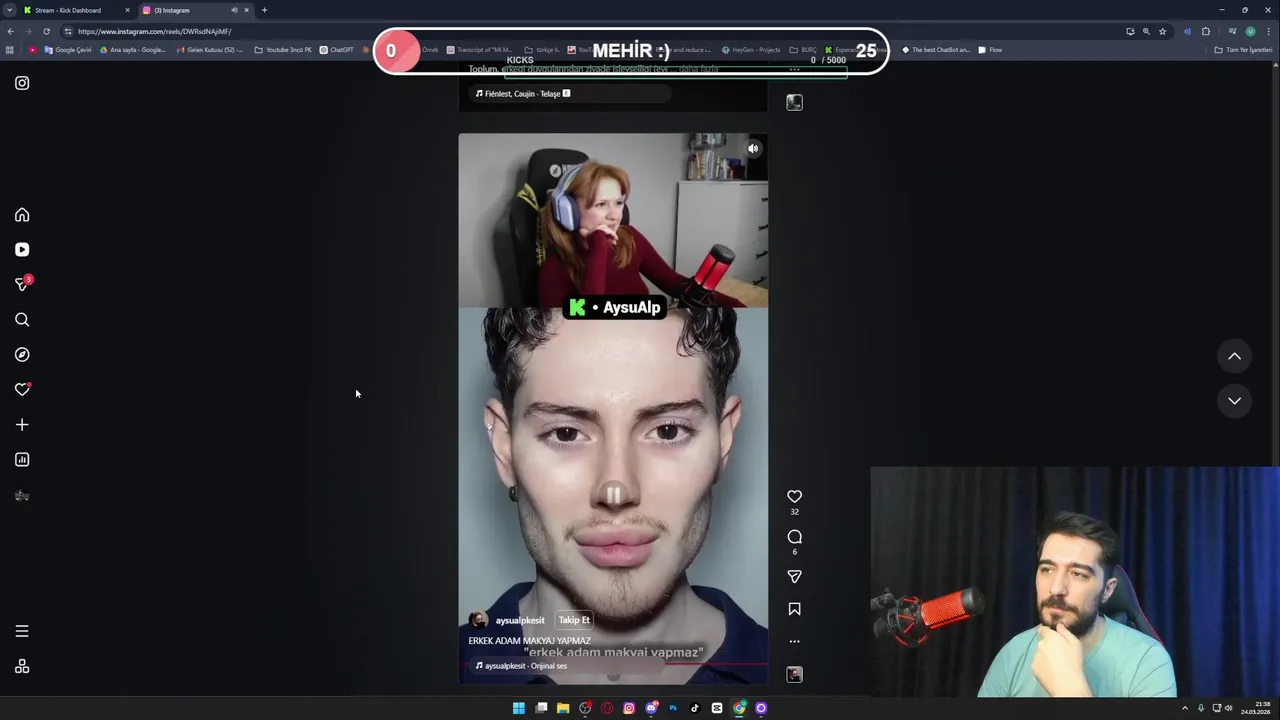
Task: Open the ChatGPT bookmark
Action: click(336, 50)
